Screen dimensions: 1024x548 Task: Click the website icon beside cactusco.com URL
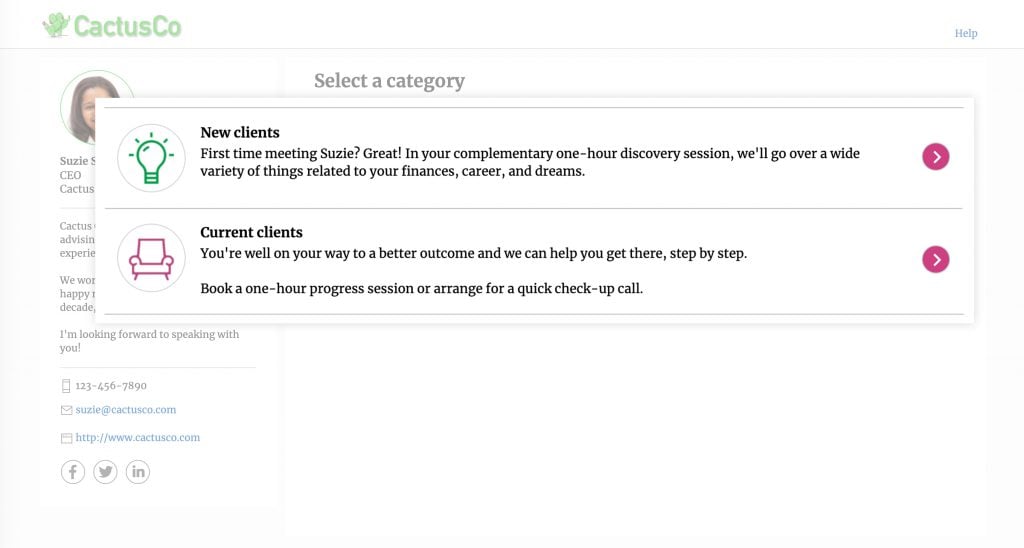pyautogui.click(x=66, y=438)
